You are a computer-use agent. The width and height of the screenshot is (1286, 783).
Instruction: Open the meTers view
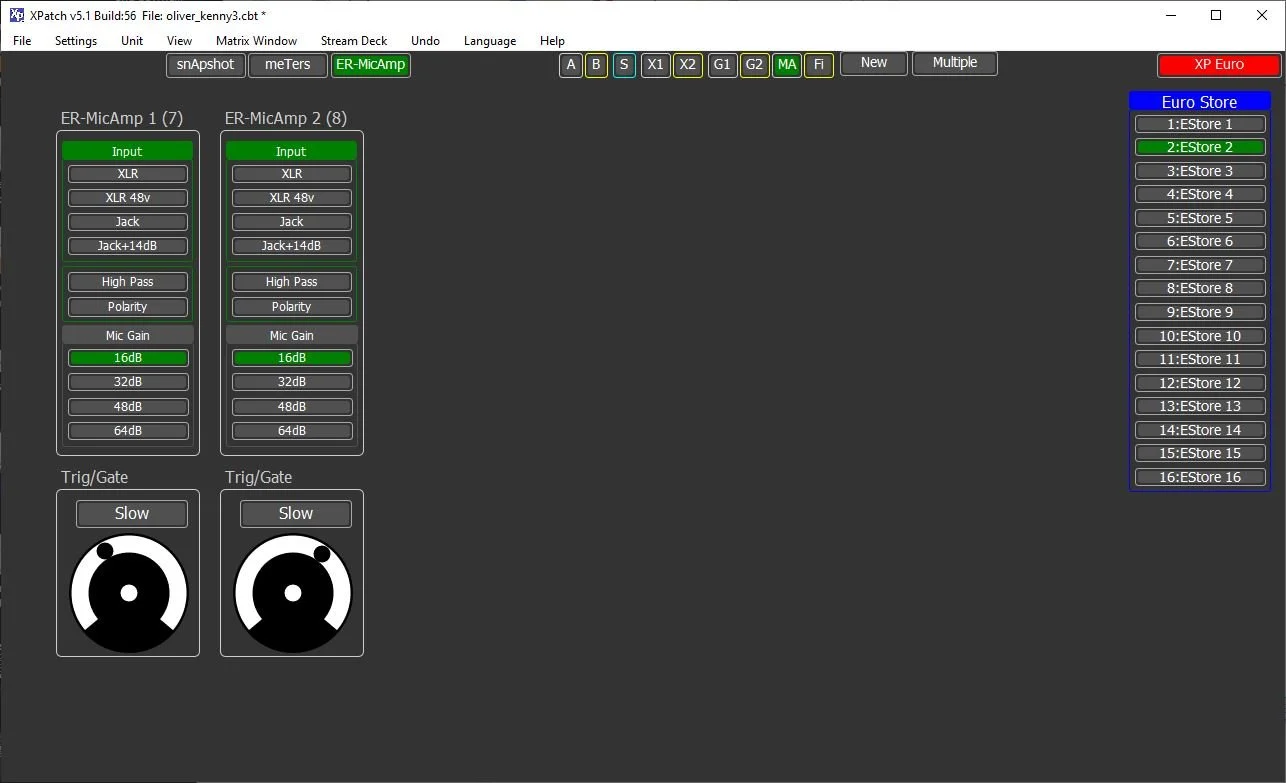(288, 65)
